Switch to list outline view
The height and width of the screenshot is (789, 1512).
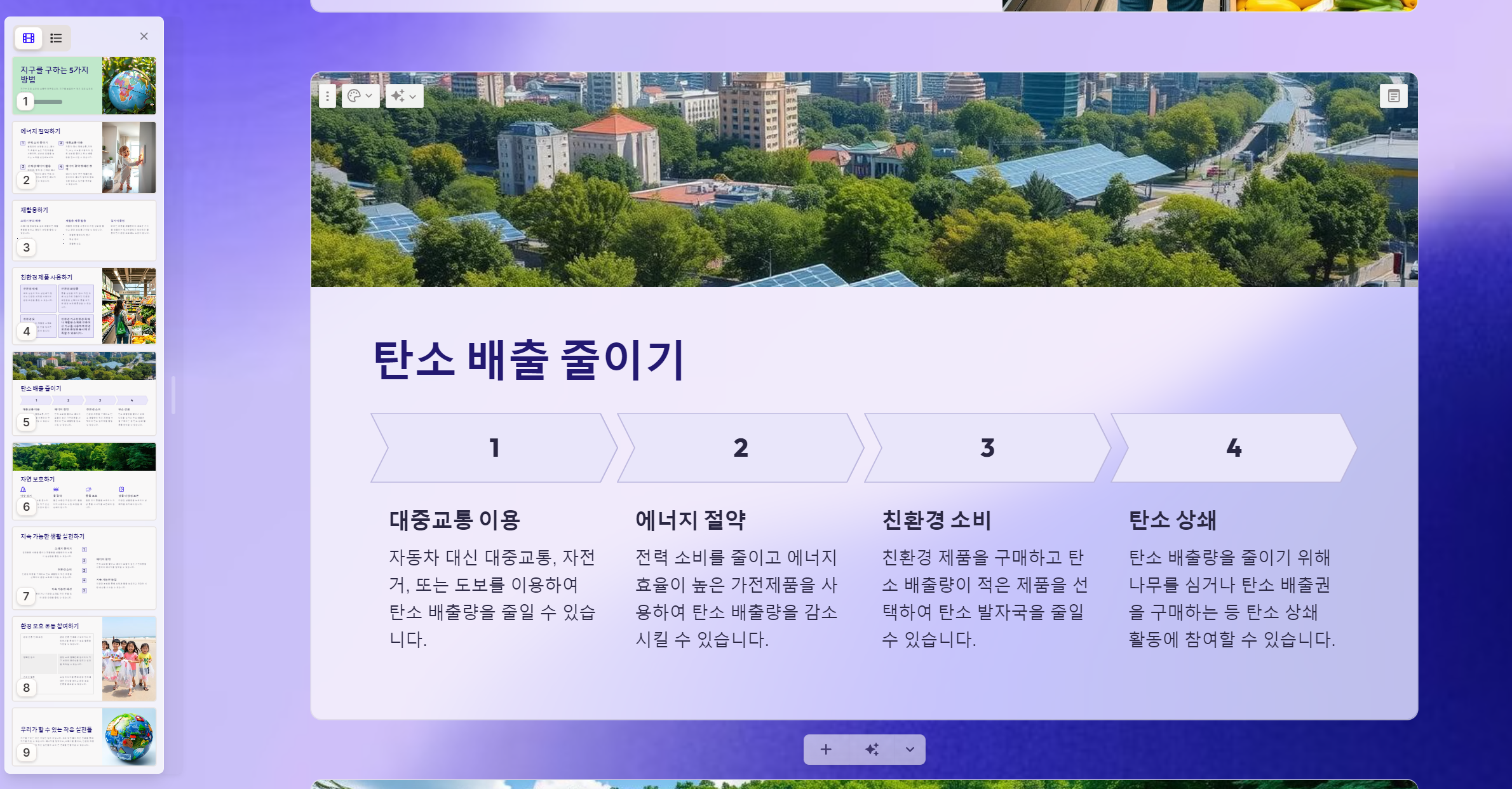click(56, 38)
